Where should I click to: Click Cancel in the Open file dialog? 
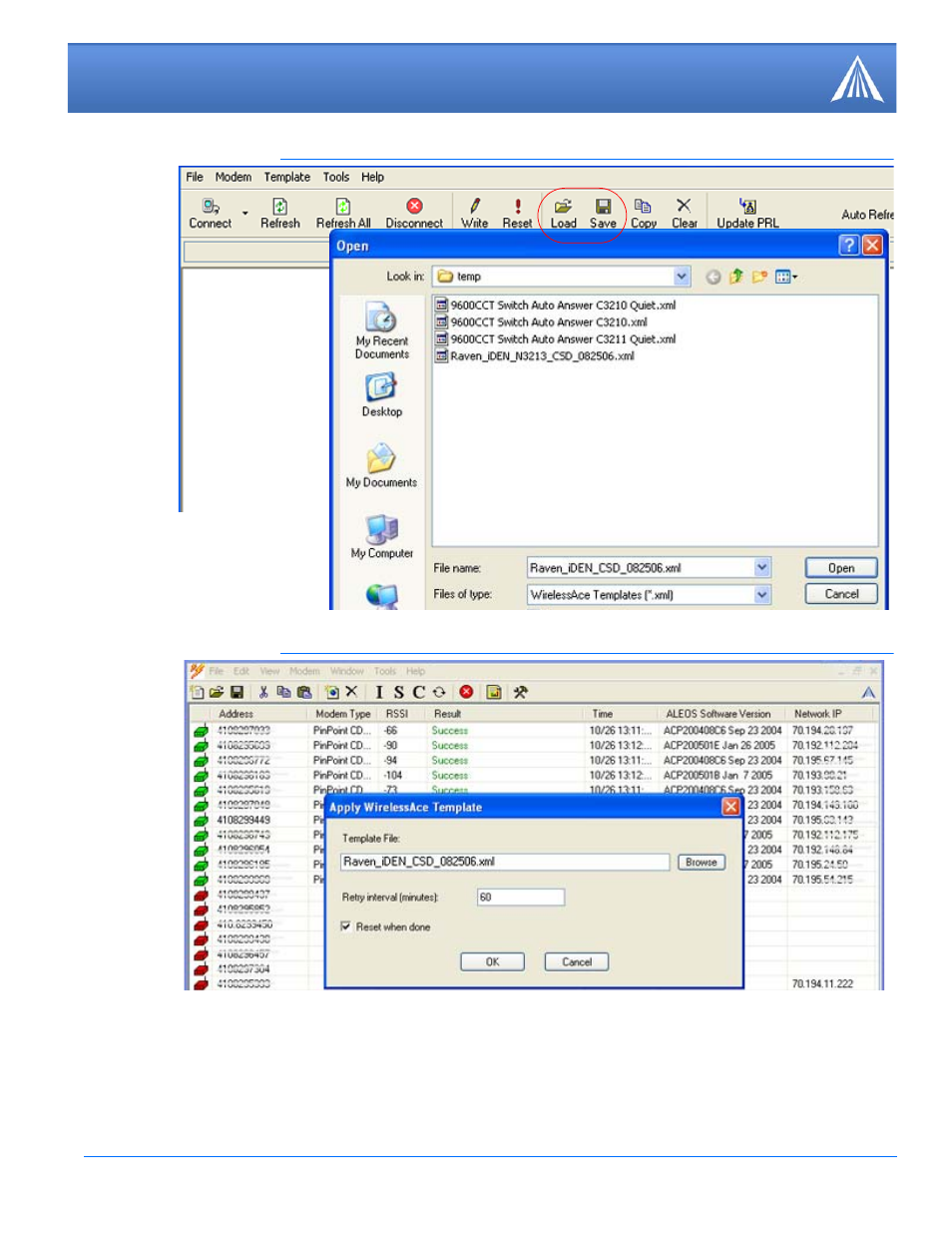pyautogui.click(x=841, y=594)
